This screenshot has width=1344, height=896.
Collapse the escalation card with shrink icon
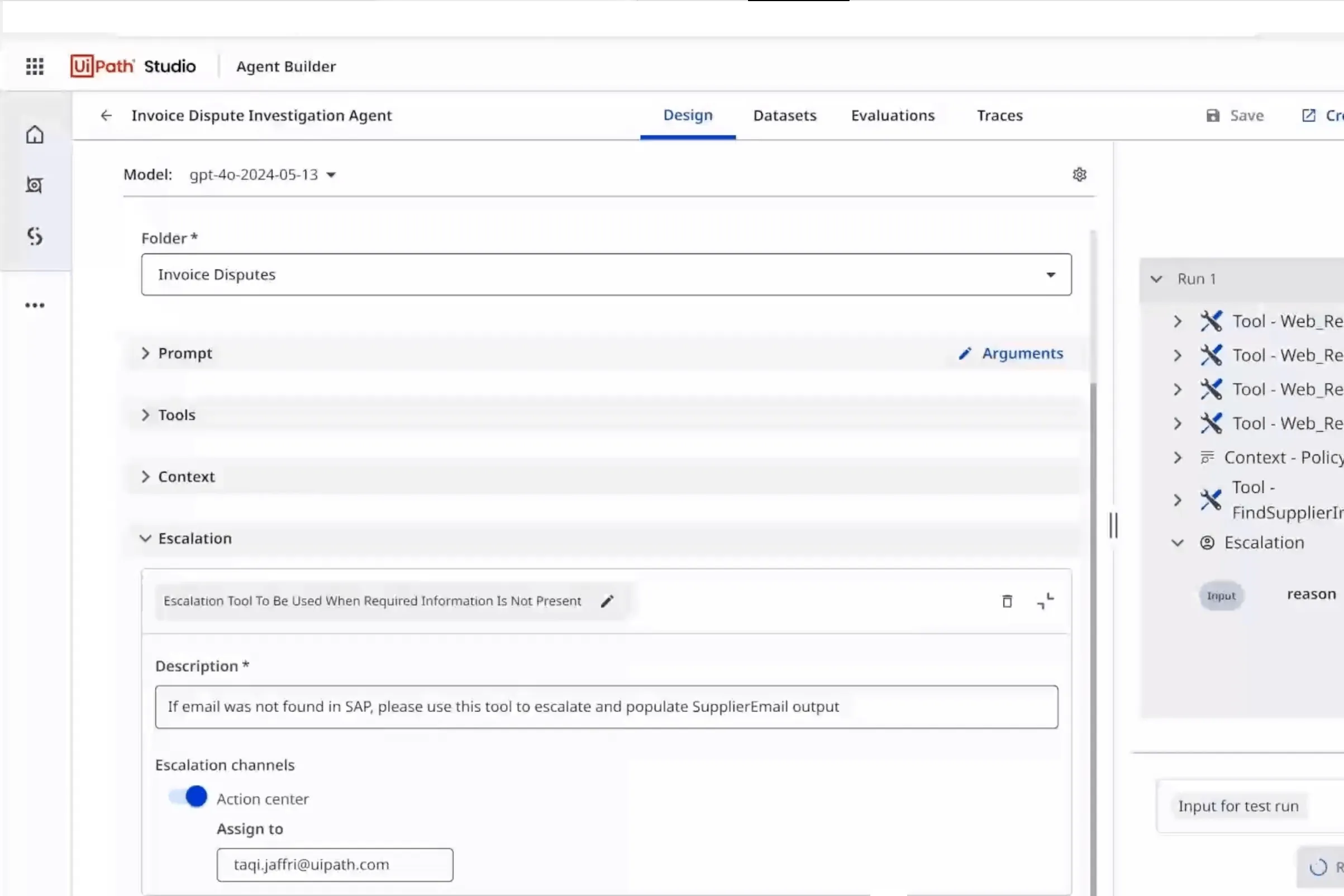point(1045,601)
